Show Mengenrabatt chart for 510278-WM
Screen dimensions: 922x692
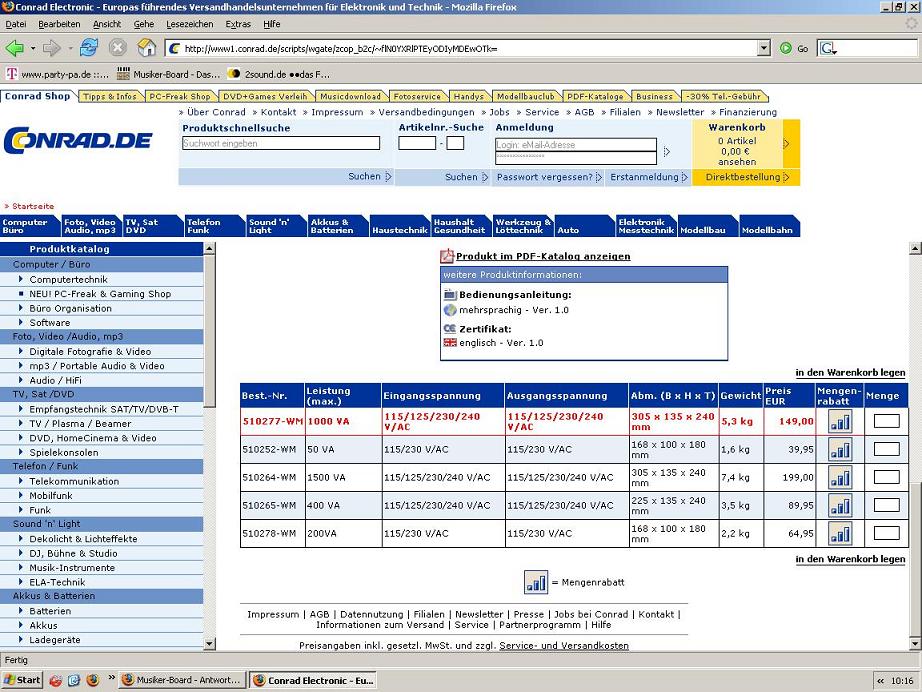pos(840,533)
